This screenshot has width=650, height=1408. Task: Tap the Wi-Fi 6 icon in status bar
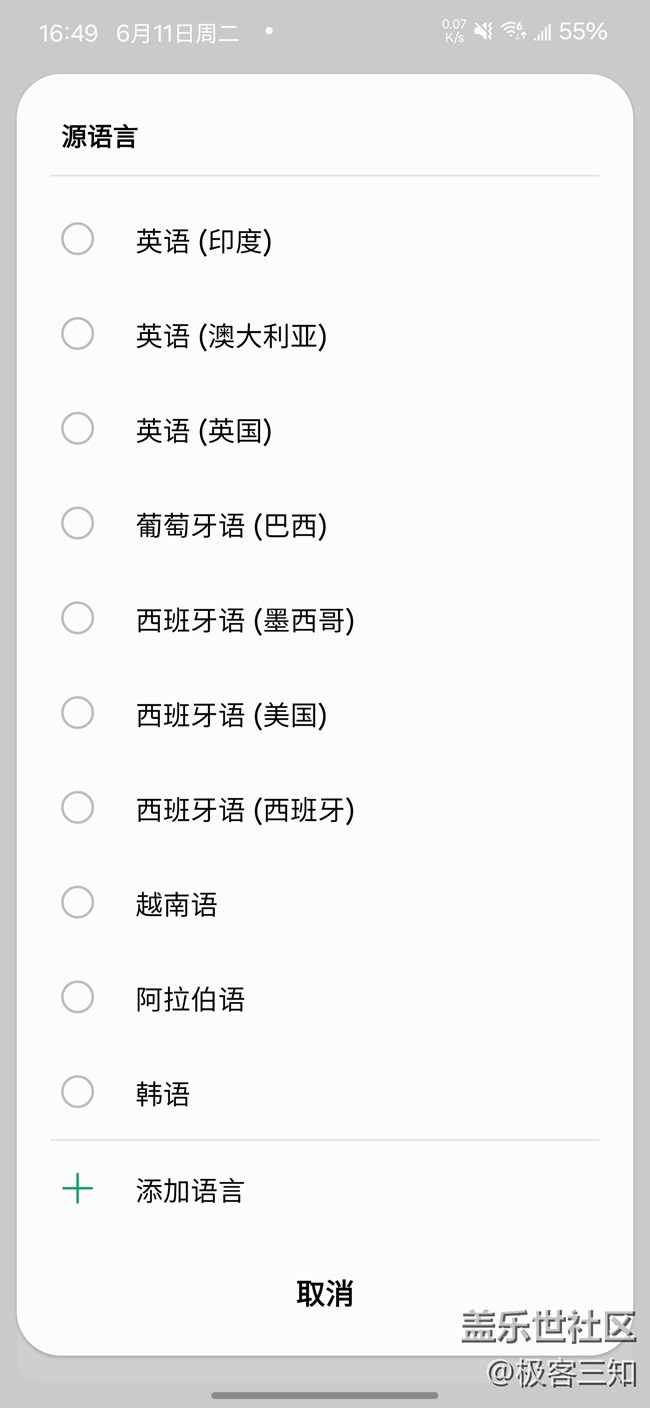point(513,31)
